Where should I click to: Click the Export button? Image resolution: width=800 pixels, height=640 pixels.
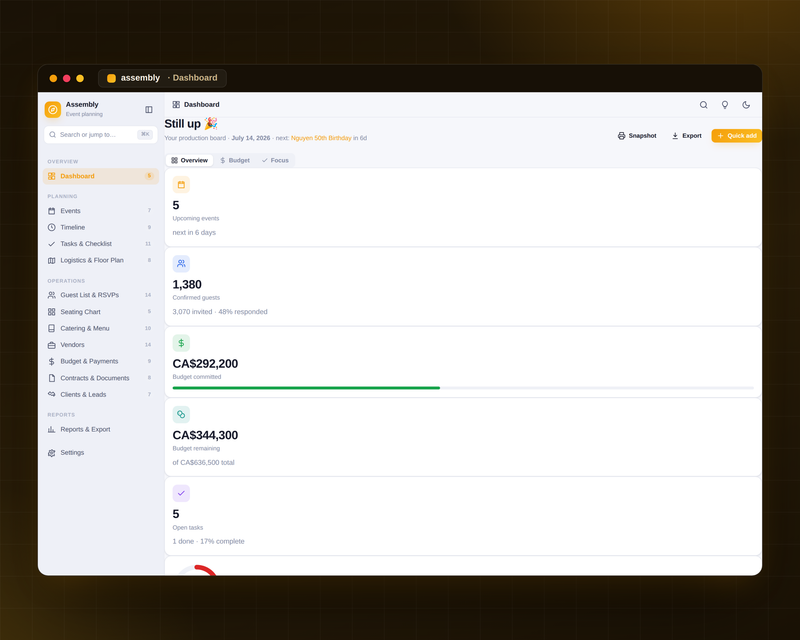687,136
